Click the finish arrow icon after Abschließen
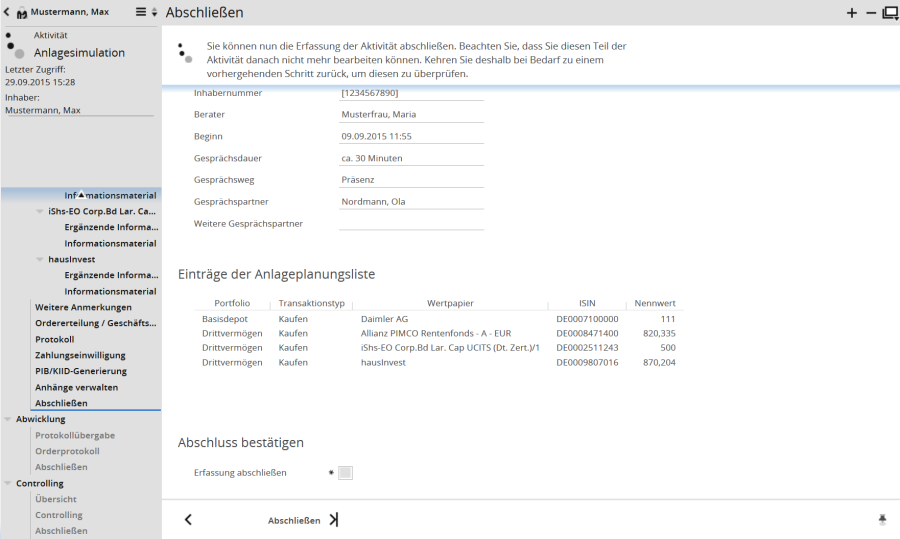The width and height of the screenshot is (900, 539). (x=334, y=519)
